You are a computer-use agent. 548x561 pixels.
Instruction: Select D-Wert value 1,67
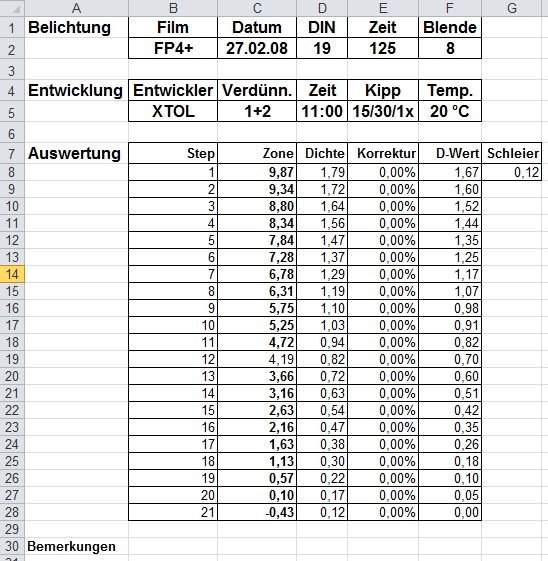tap(450, 172)
